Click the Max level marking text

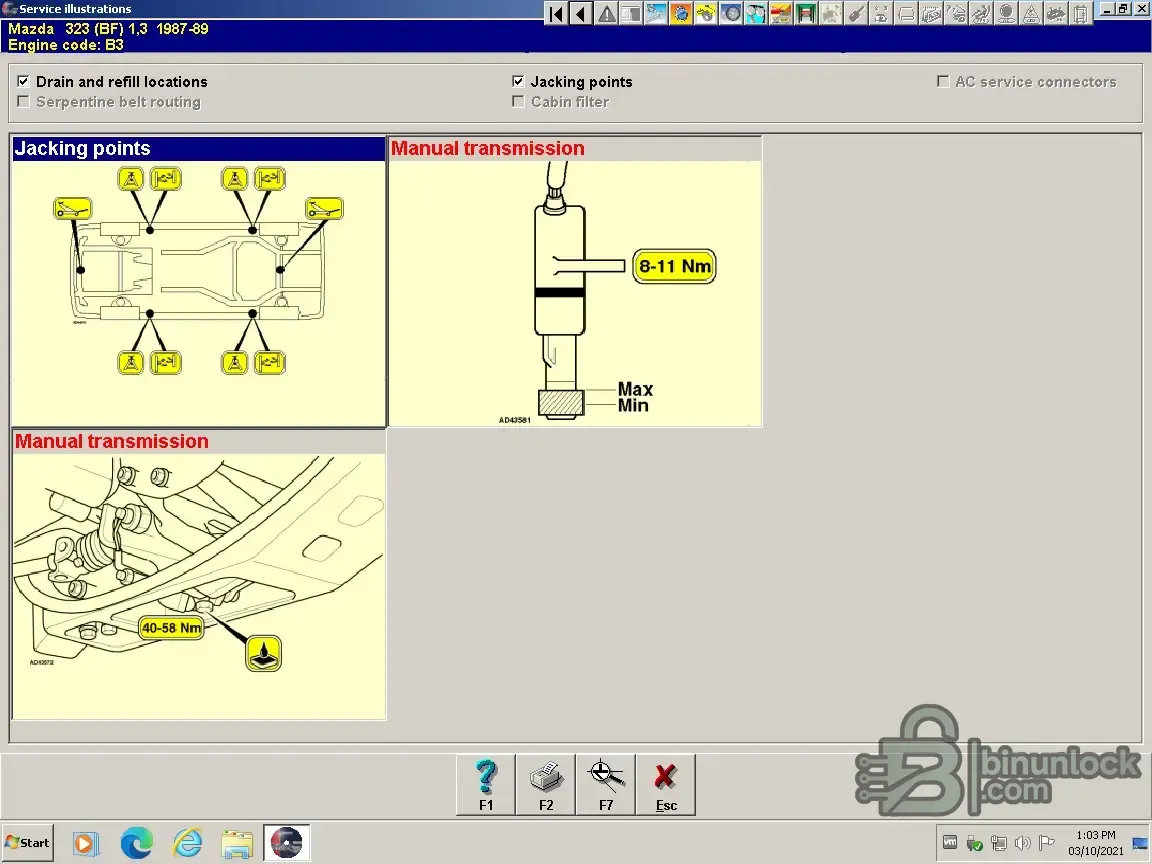(636, 389)
